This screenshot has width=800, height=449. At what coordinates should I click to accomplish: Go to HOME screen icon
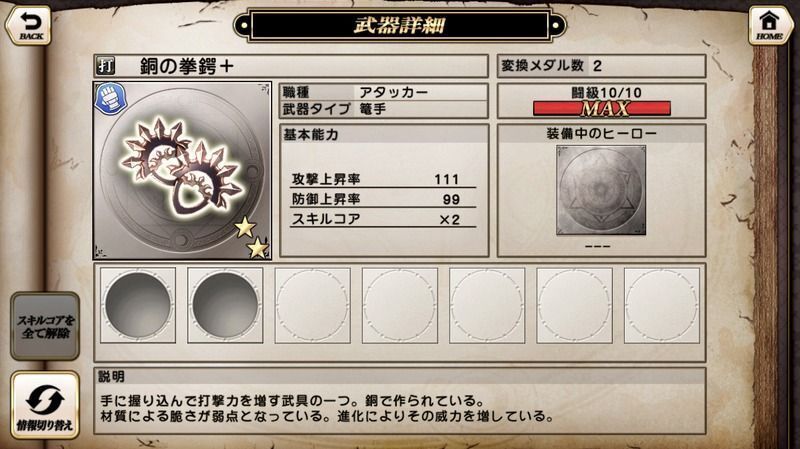click(x=770, y=25)
